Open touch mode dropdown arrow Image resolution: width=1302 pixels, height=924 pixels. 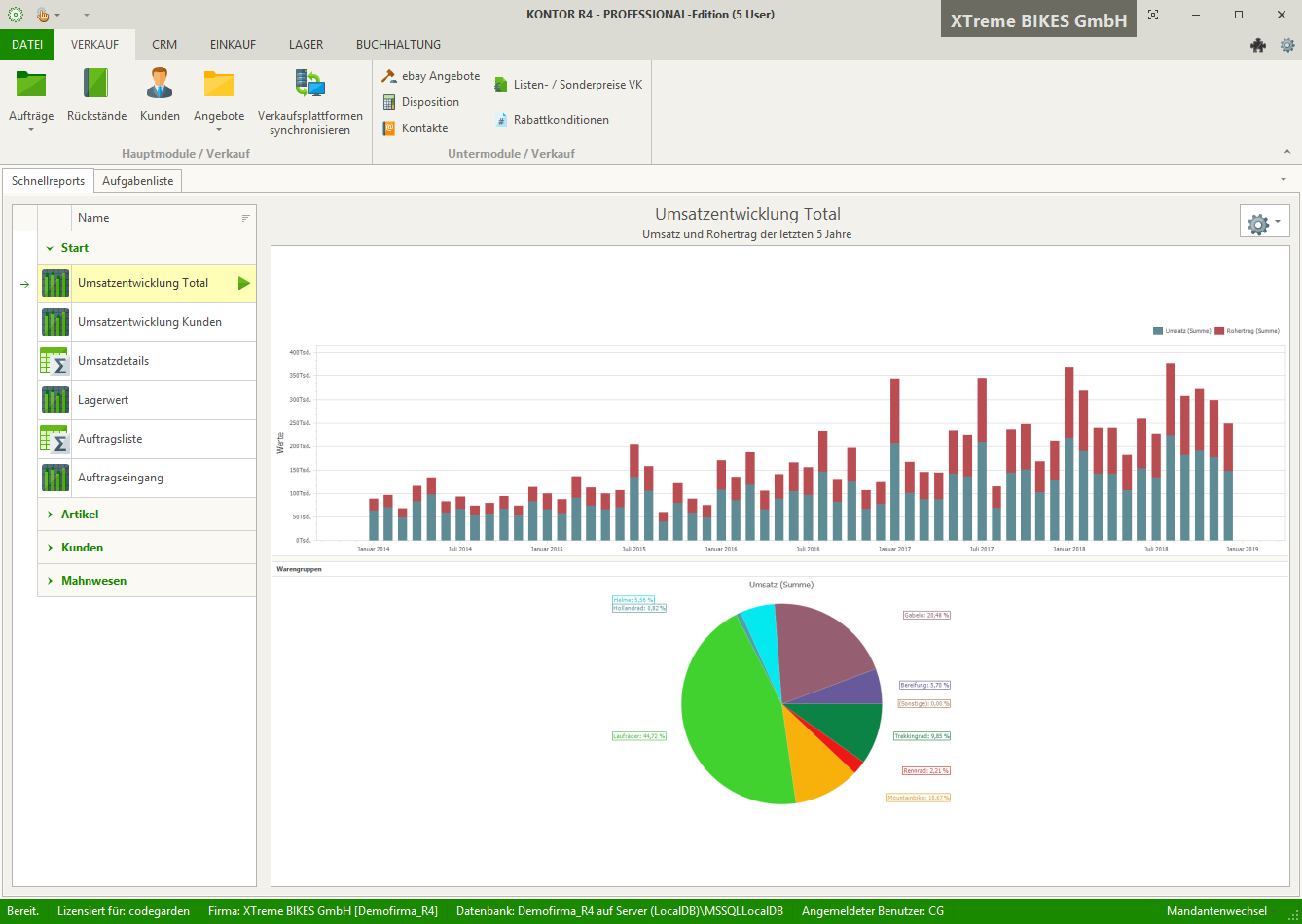click(x=57, y=16)
